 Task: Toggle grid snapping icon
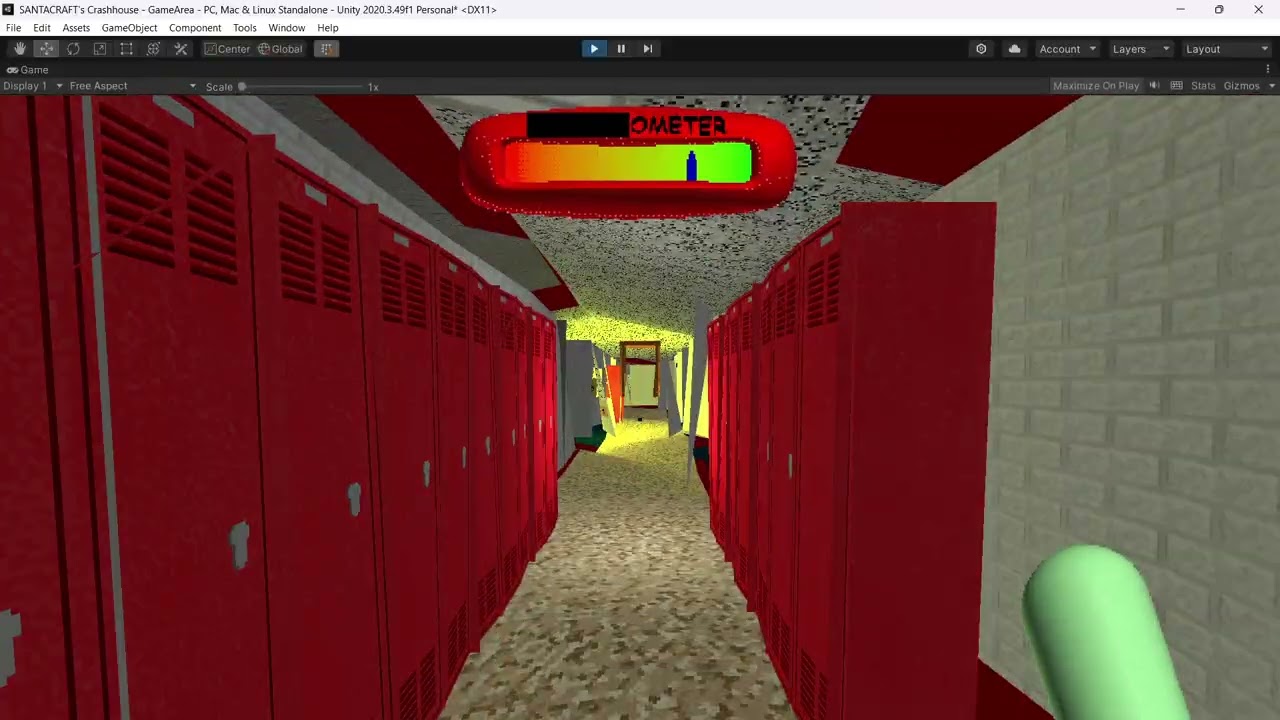tap(326, 49)
